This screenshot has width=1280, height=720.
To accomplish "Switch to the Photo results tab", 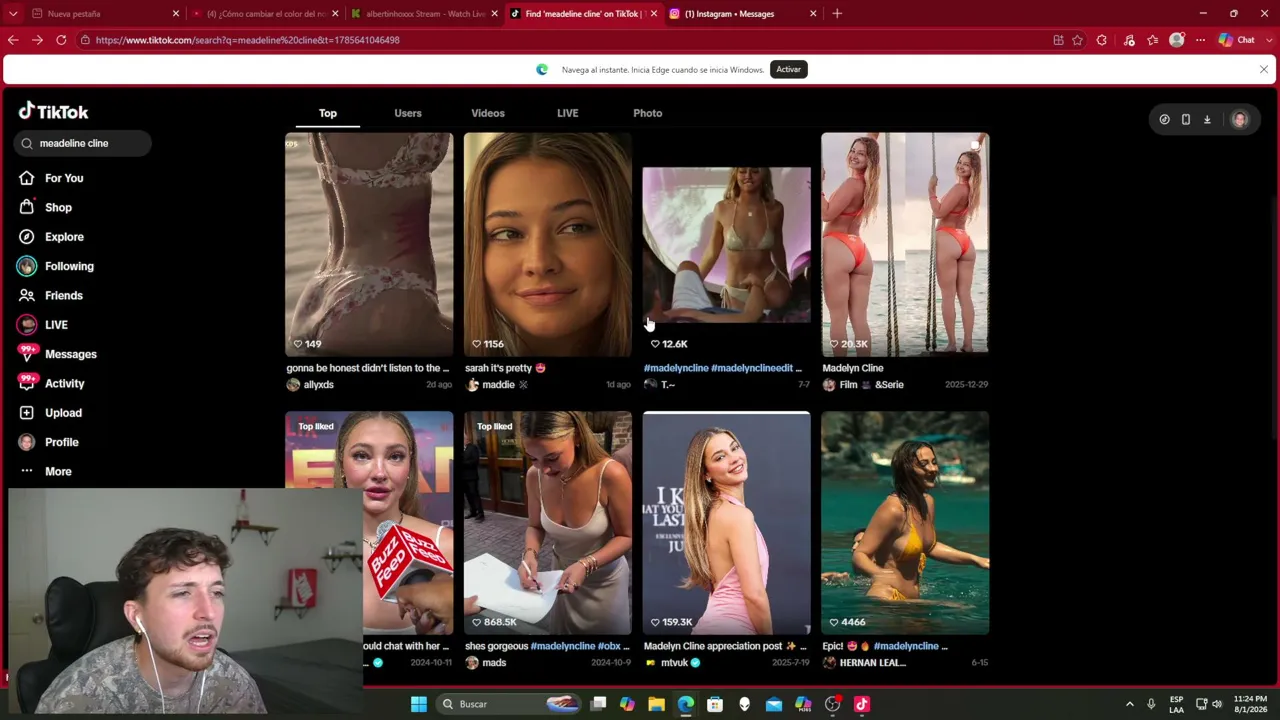I will click(648, 113).
